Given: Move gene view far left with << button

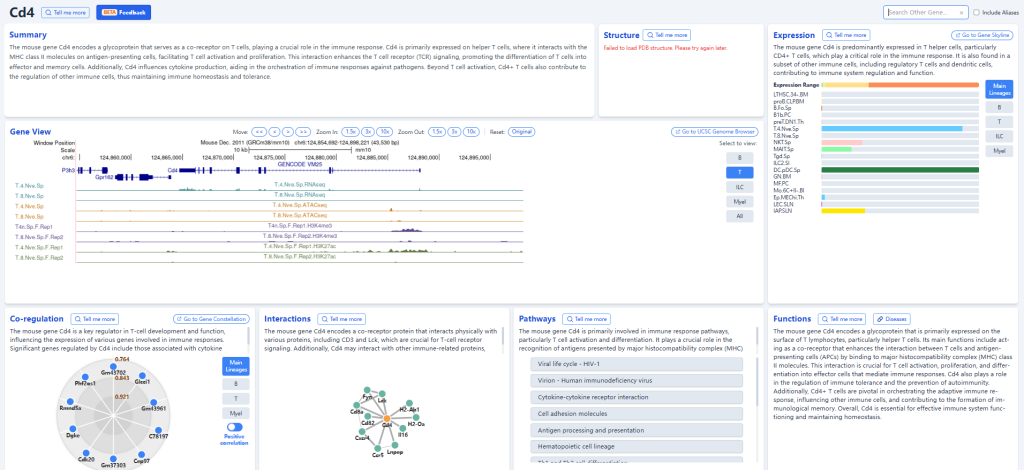Looking at the screenshot, I should point(259,132).
